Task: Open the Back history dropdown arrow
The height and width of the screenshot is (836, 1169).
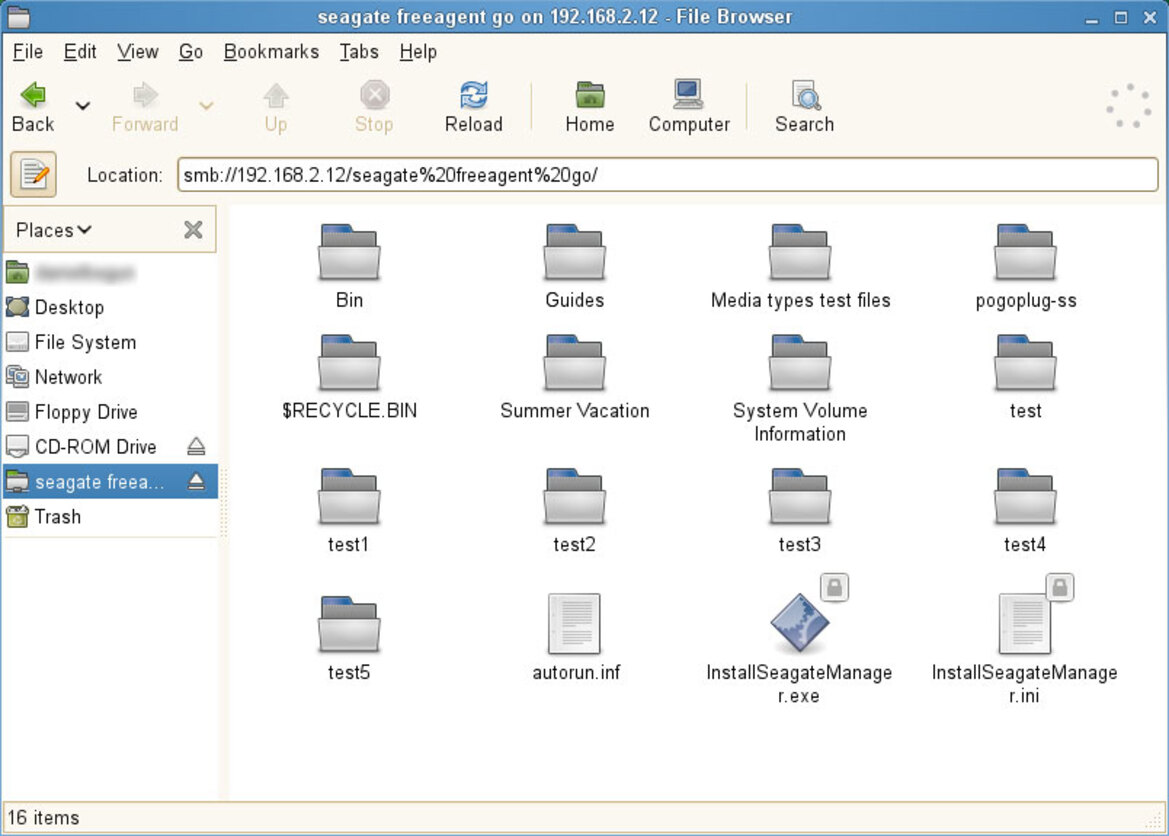Action: [83, 106]
